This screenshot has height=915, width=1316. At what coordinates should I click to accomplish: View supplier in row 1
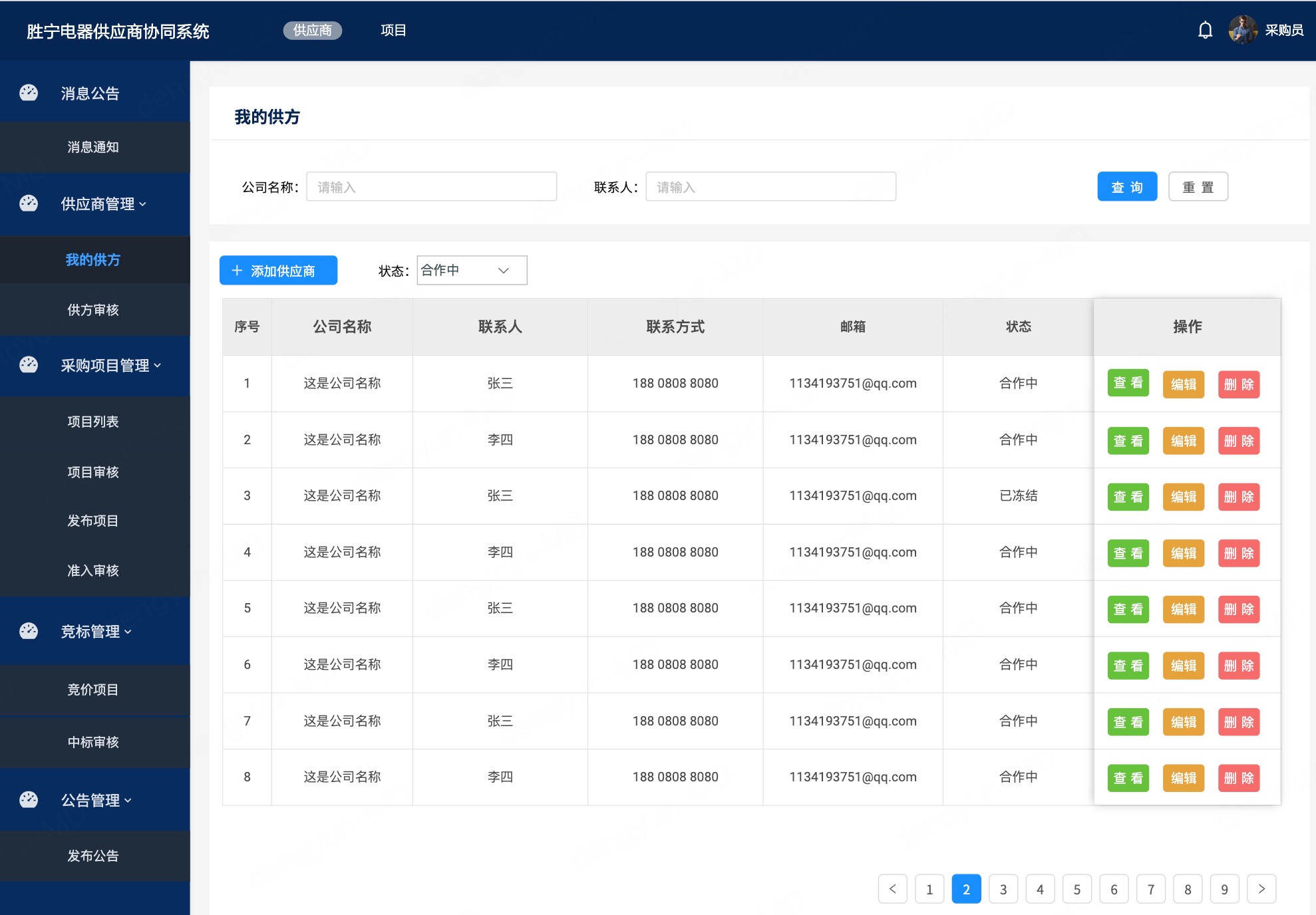[x=1128, y=383]
